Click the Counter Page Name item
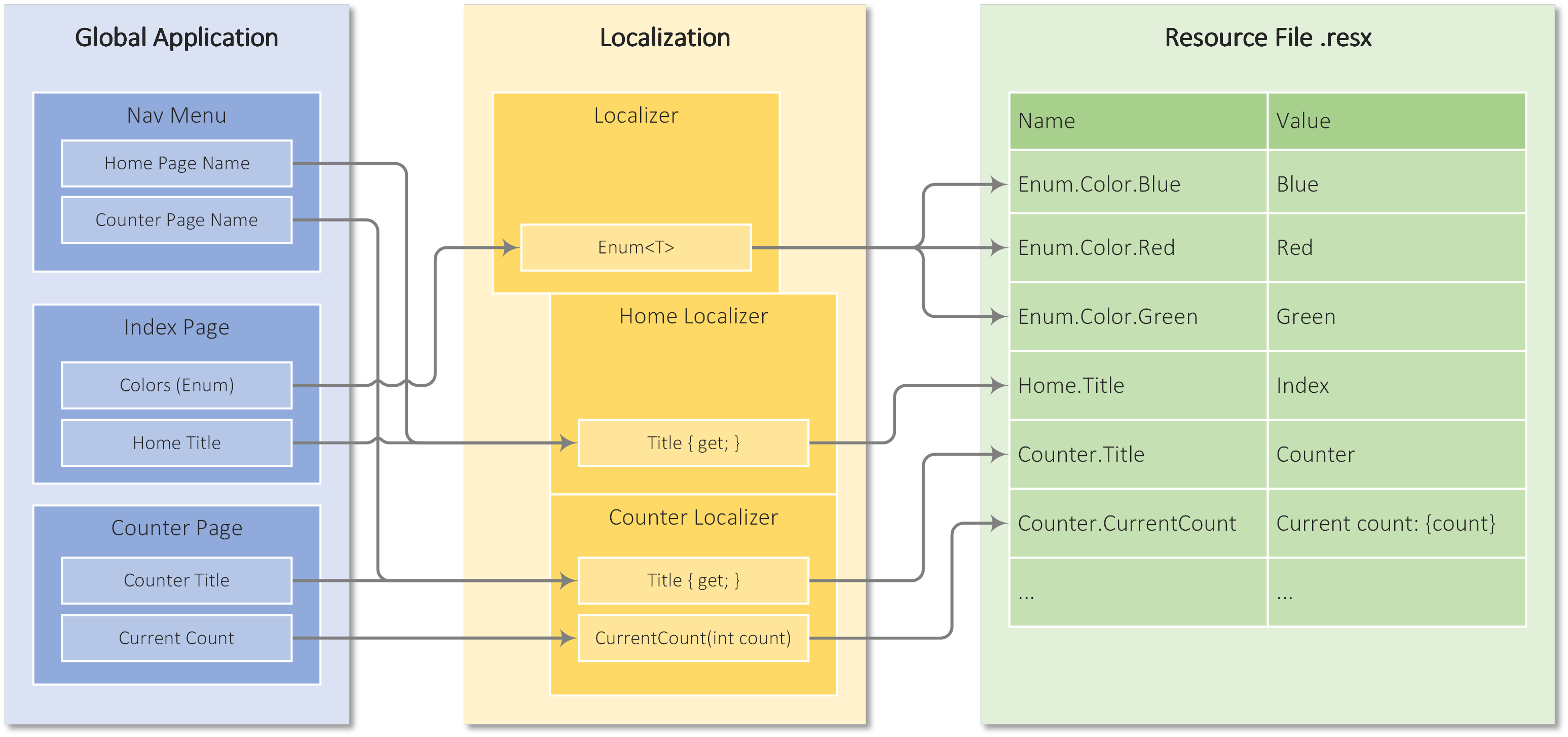The width and height of the screenshot is (1568, 737). pos(176,219)
